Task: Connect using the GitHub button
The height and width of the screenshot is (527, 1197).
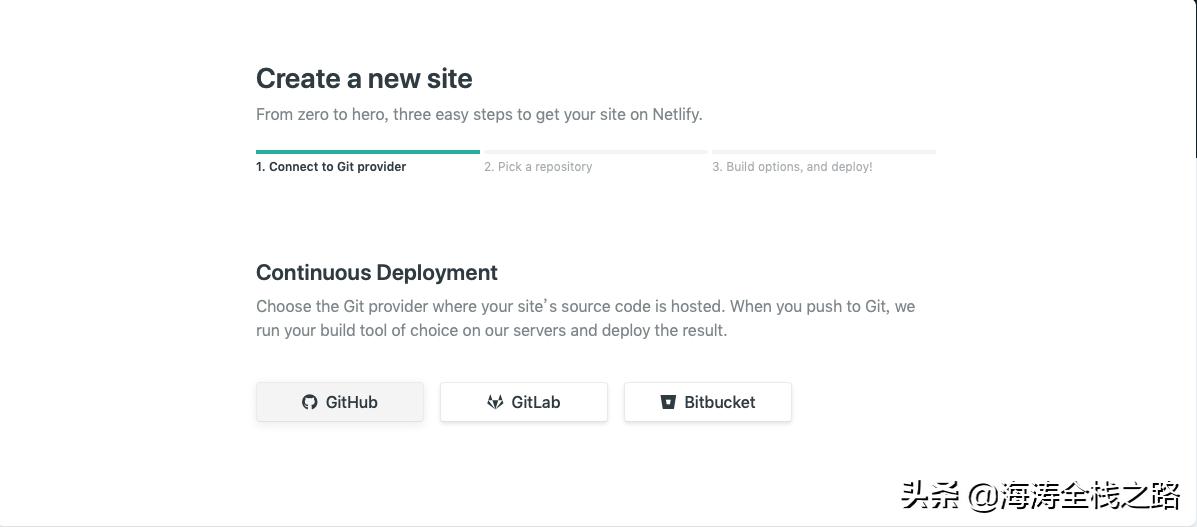Action: [x=340, y=402]
